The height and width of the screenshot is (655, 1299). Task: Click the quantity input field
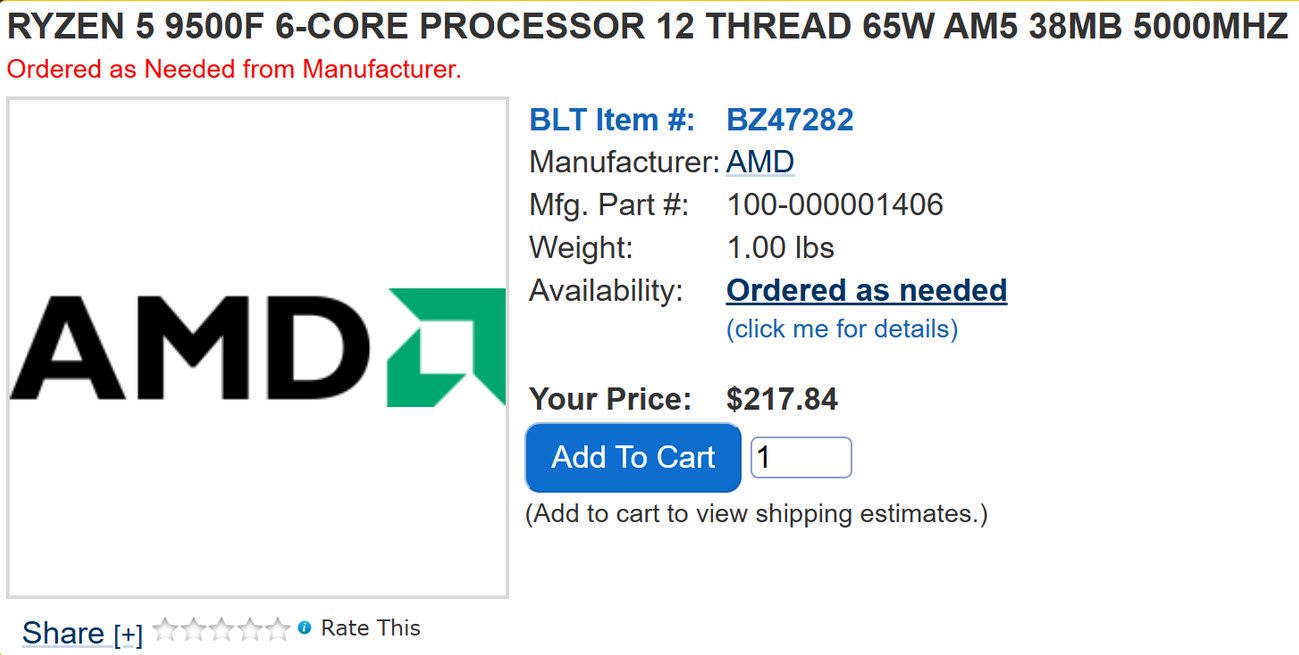coord(800,458)
